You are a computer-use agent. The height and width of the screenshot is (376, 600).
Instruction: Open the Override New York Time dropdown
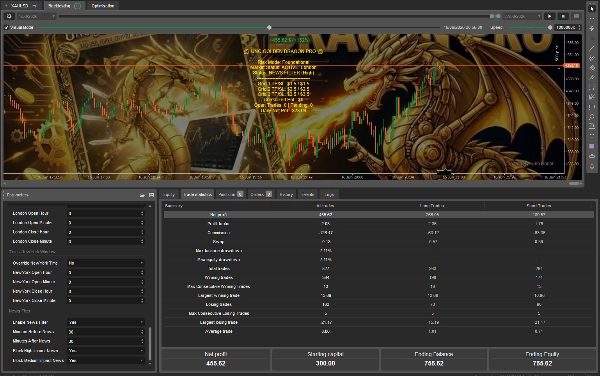point(106,263)
